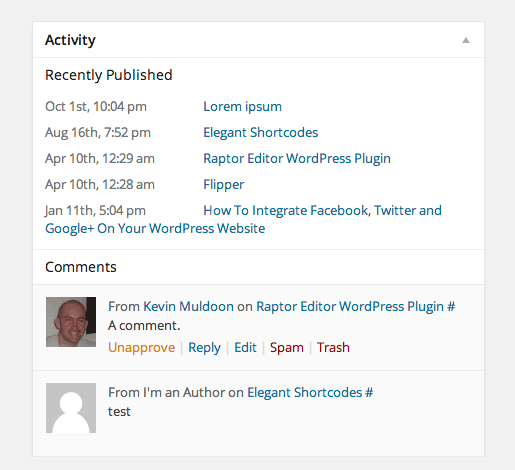Open the Elegant Shortcodes published post
515x470 pixels.
[x=261, y=133]
